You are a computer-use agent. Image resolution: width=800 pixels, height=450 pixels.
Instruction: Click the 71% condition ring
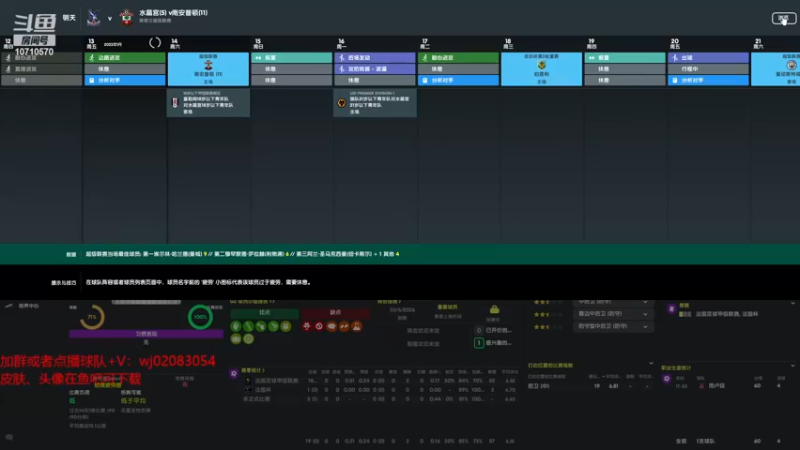point(92,317)
